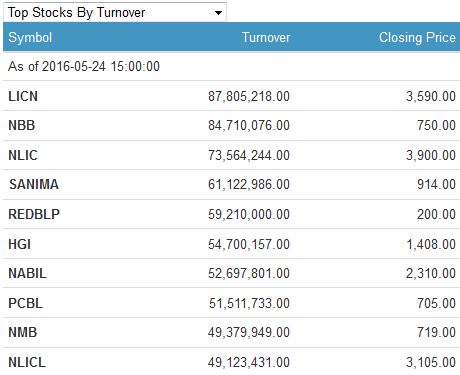Viewport: 460px width, 375px height.
Task: Open the NBB stock symbol link
Action: pyautogui.click(x=22, y=125)
